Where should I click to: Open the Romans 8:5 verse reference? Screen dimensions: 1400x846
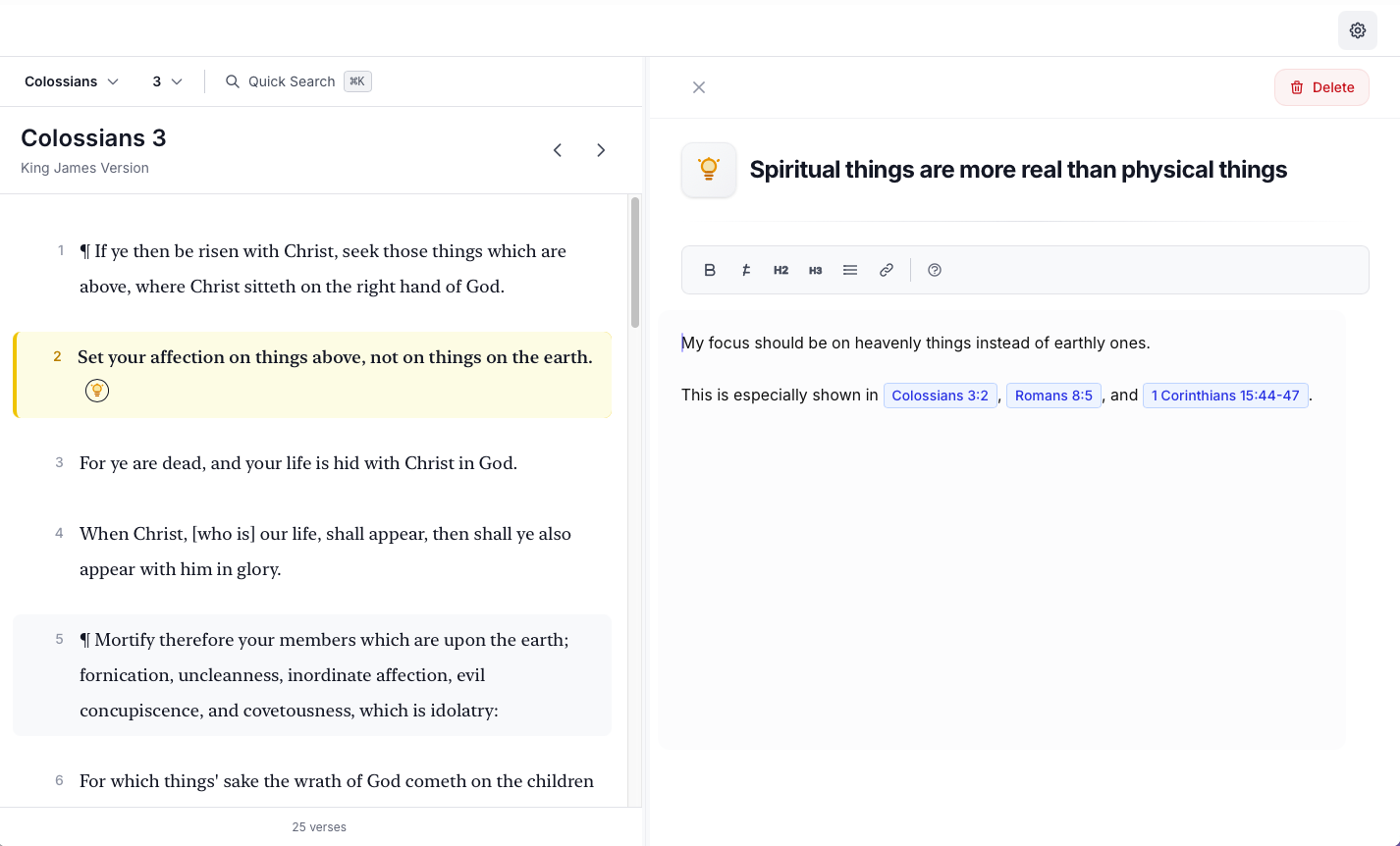1053,395
